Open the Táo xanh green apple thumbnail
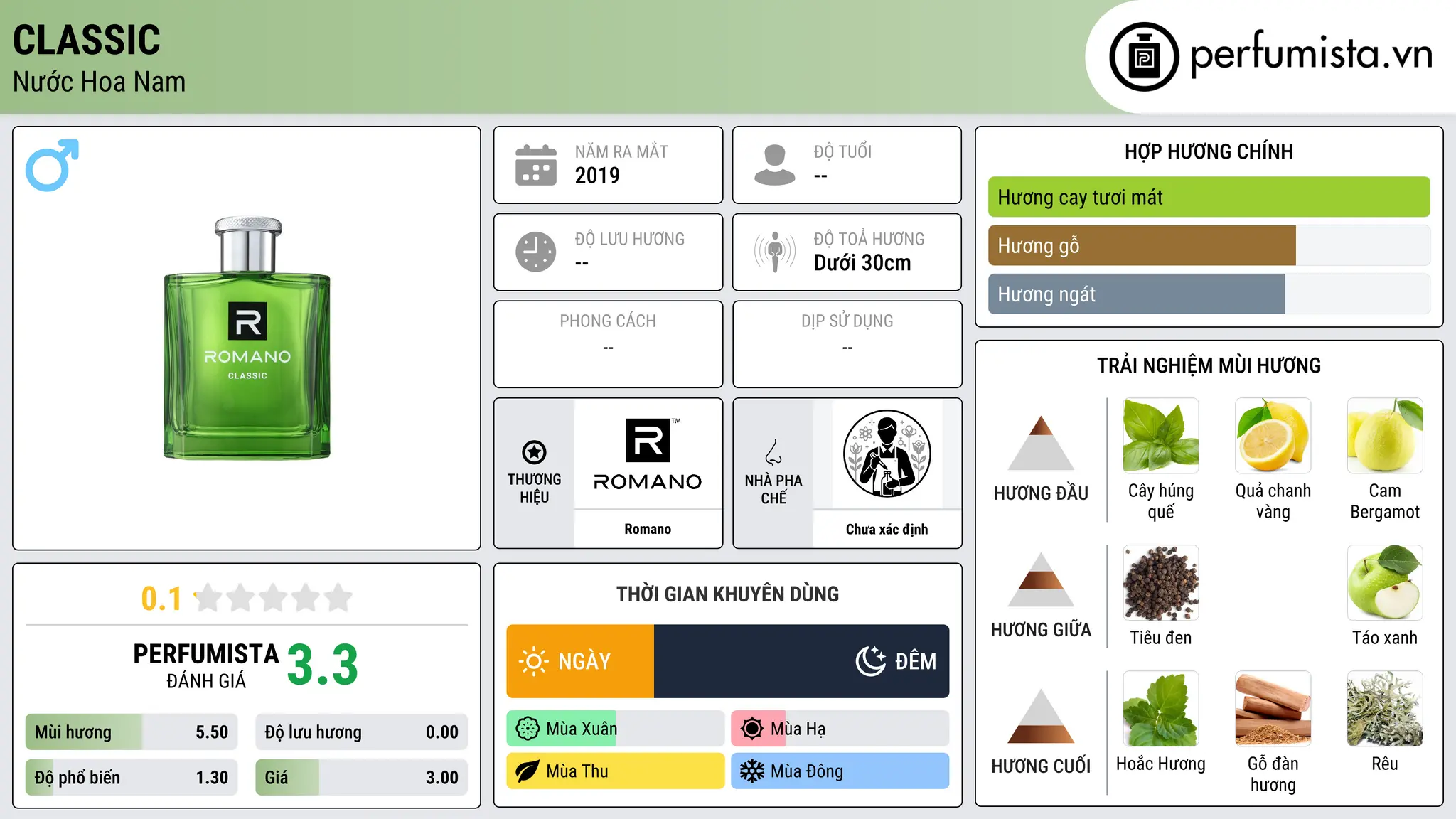The image size is (1456, 819). pyautogui.click(x=1385, y=583)
